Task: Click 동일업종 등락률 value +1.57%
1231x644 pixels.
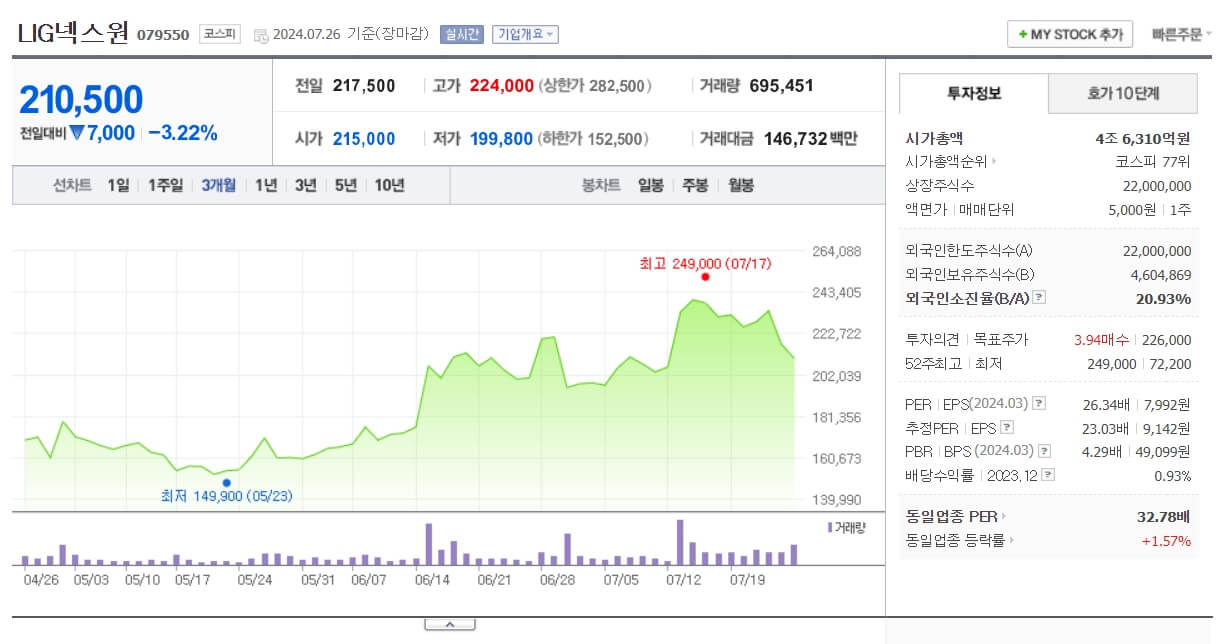Action: point(1166,541)
